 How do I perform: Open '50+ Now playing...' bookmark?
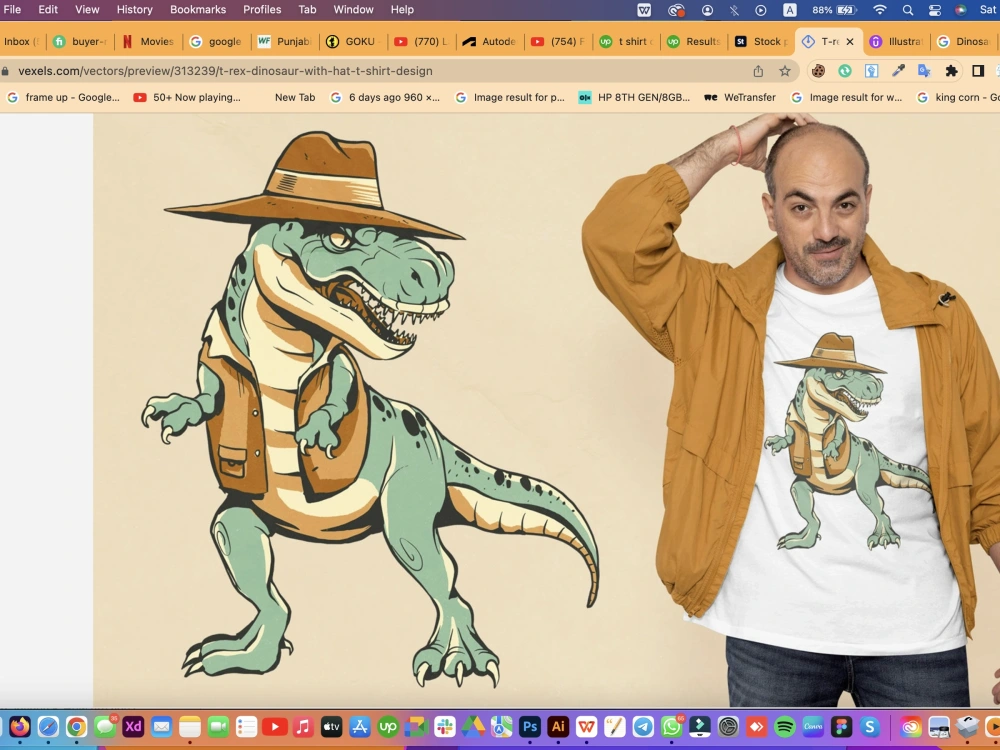click(x=188, y=97)
